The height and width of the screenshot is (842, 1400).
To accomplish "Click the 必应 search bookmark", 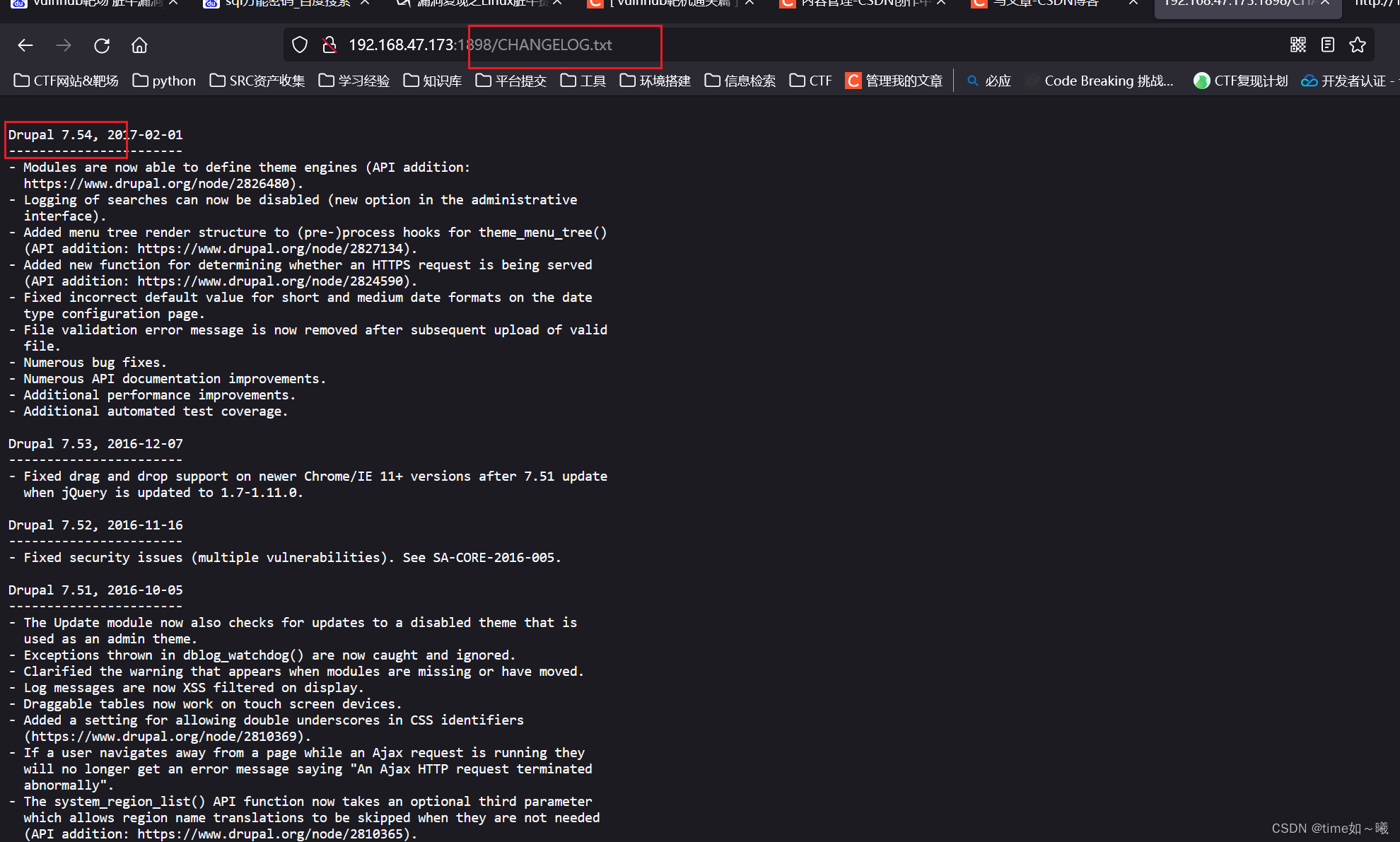I will coord(989,81).
